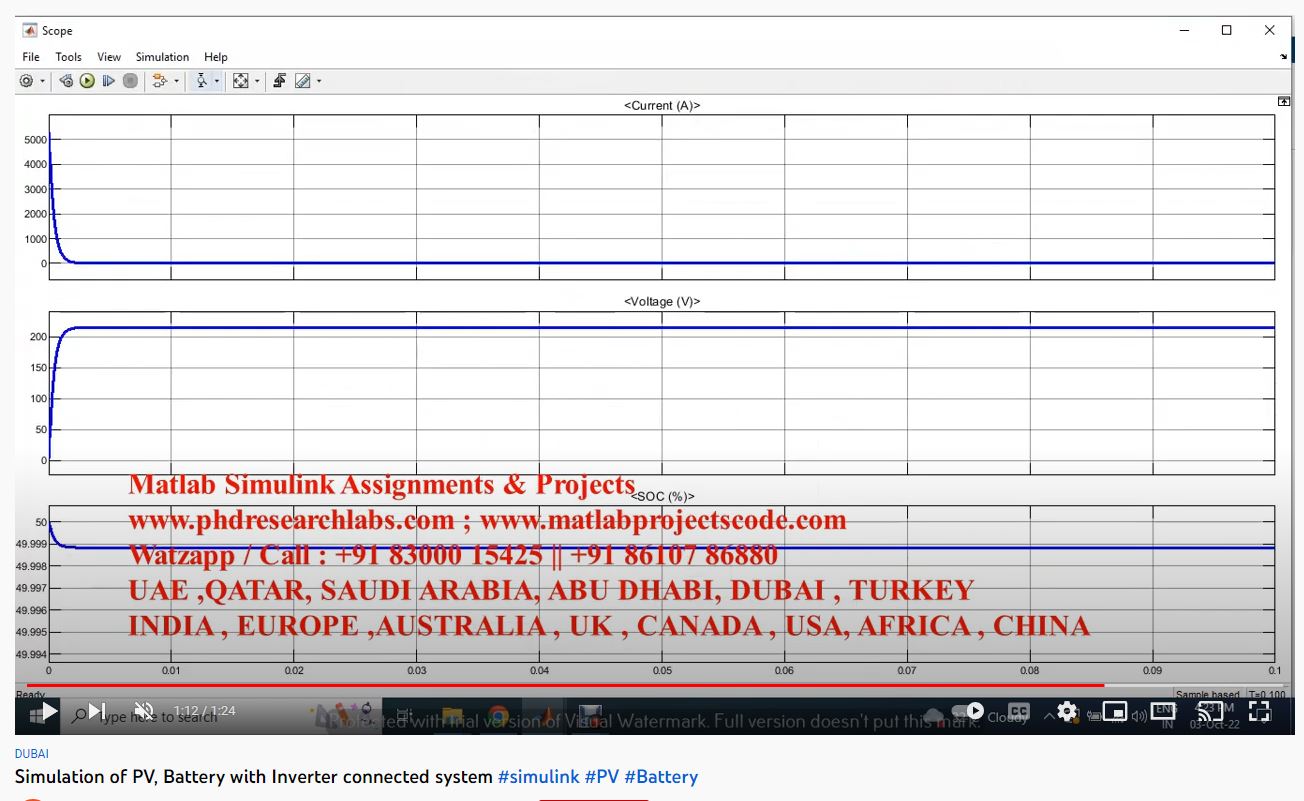Play the YouTube video
The image size is (1304, 801).
[48, 712]
